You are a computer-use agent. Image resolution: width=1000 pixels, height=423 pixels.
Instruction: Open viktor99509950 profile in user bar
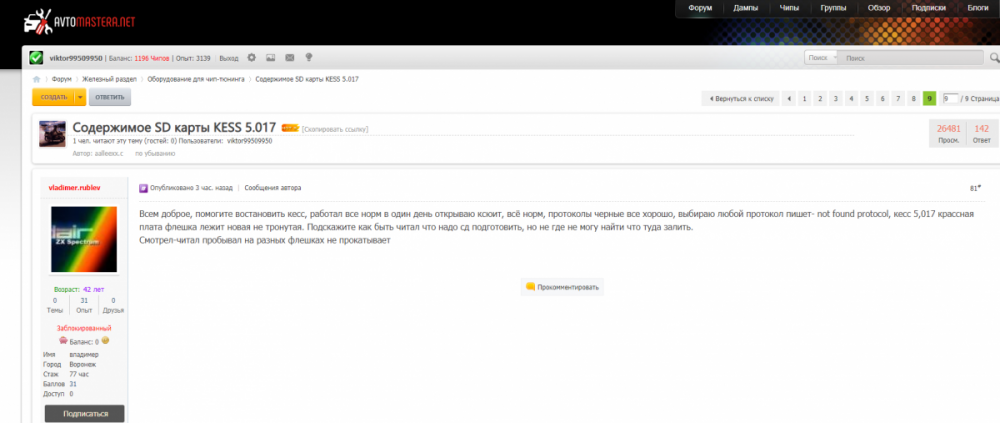point(76,58)
